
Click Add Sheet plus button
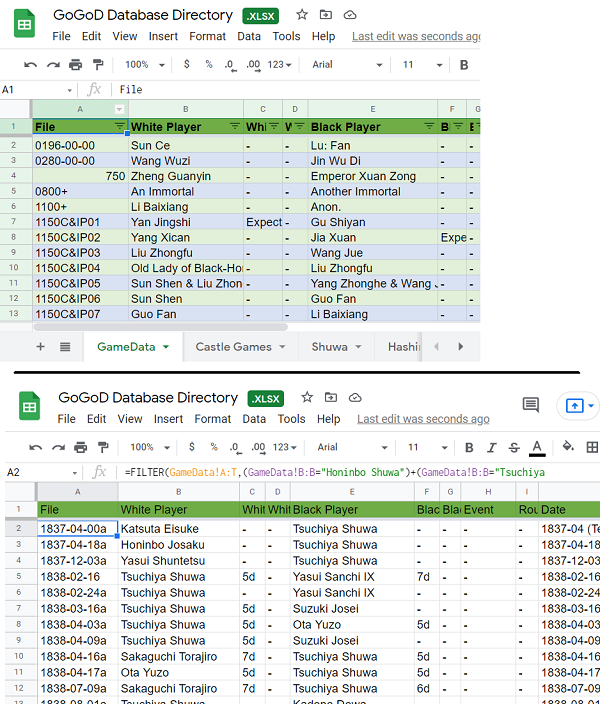pyautogui.click(x=40, y=346)
